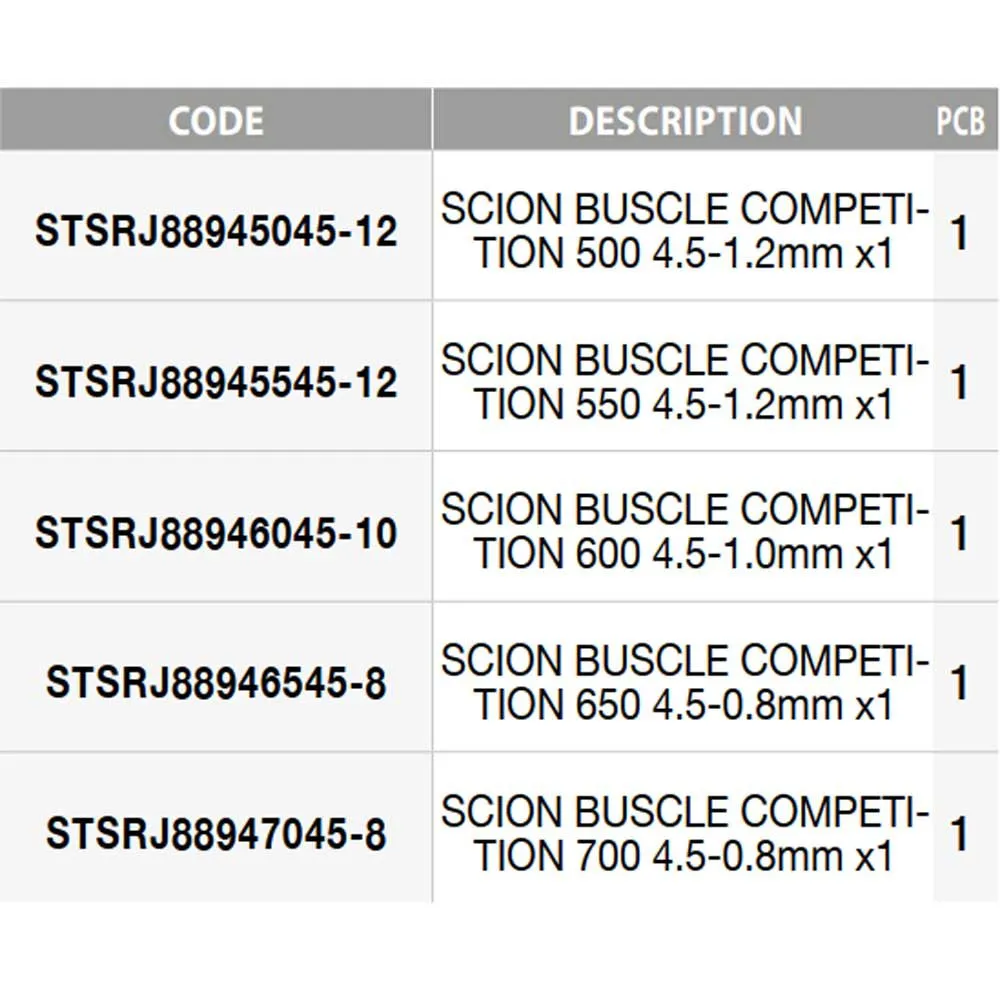The image size is (1000, 1000).
Task: Select product code STSRJ88946045-10
Action: click(216, 533)
